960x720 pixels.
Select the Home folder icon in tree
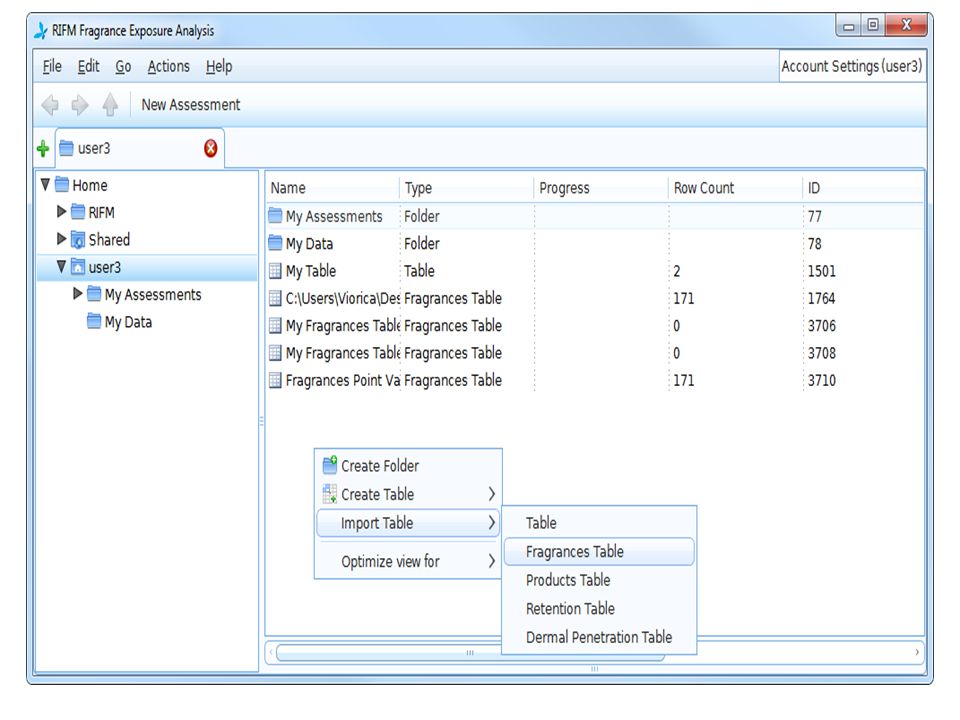62,184
